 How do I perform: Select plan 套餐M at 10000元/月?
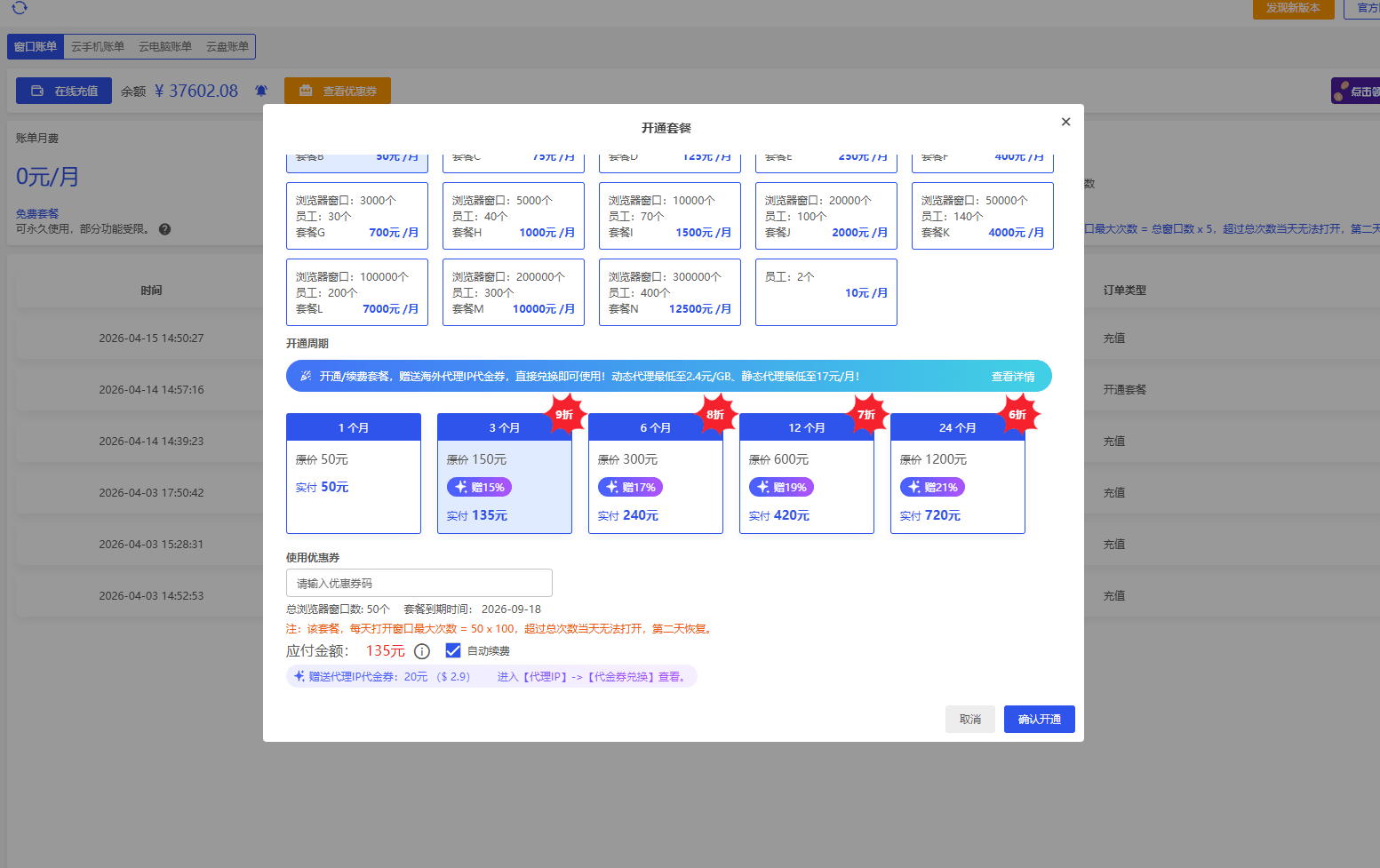(x=514, y=292)
